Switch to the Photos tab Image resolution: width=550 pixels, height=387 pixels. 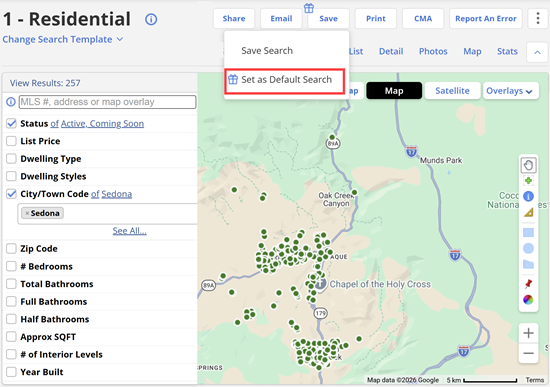point(433,52)
